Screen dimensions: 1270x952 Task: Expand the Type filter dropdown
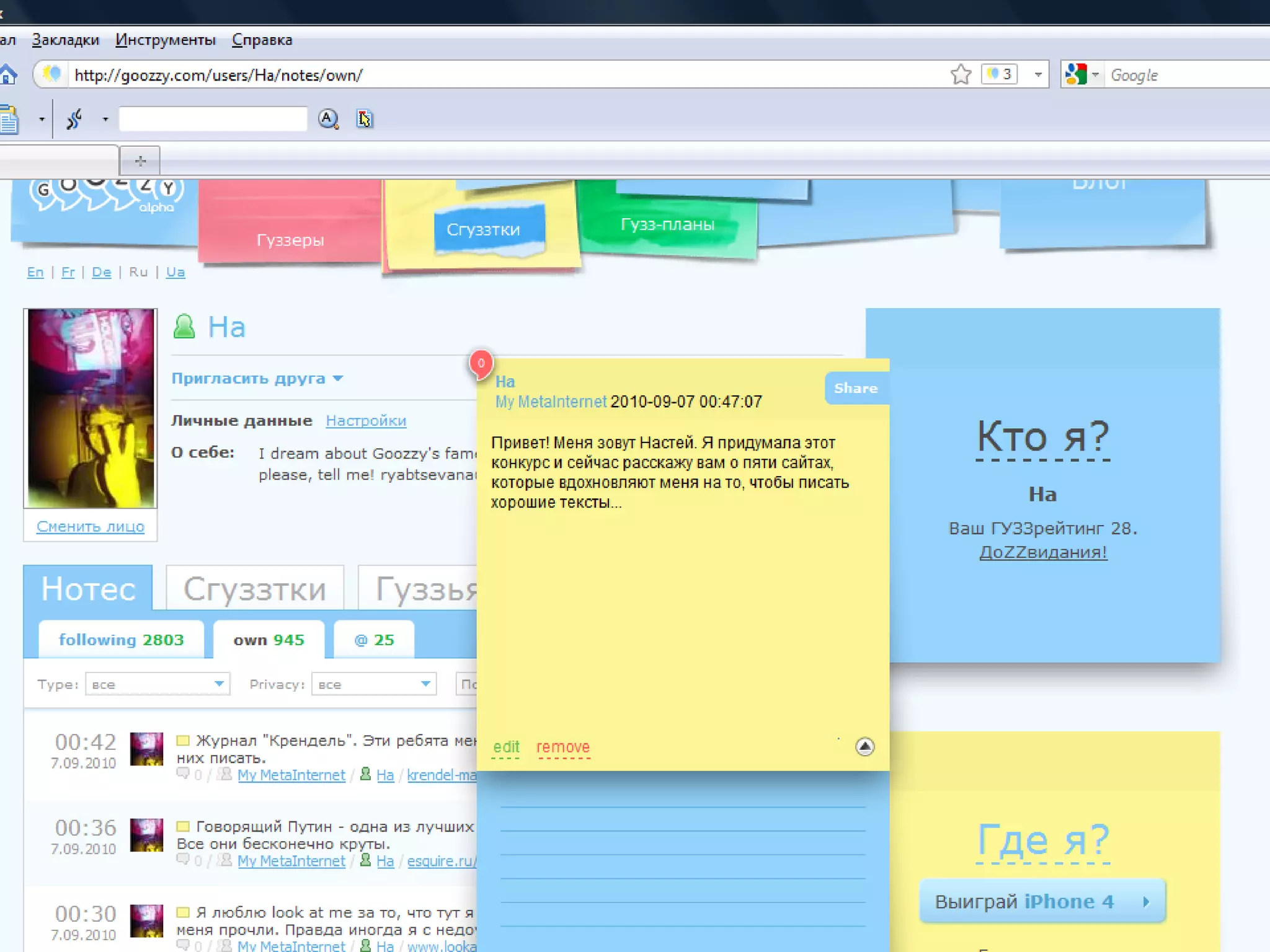[219, 684]
